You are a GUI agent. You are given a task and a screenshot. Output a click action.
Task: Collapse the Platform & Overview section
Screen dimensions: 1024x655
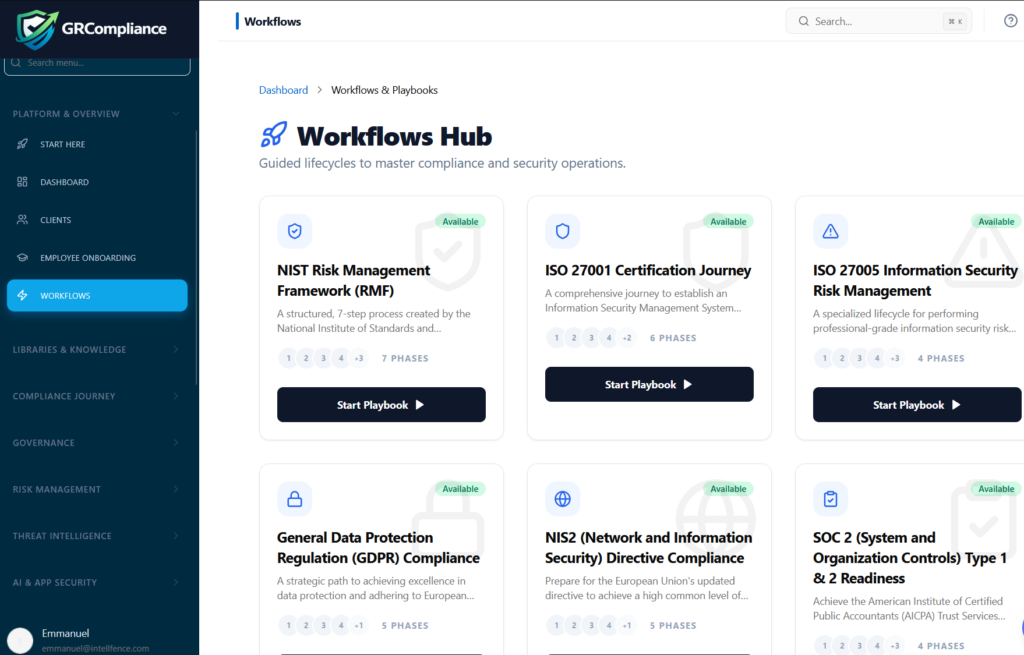pyautogui.click(x=96, y=114)
